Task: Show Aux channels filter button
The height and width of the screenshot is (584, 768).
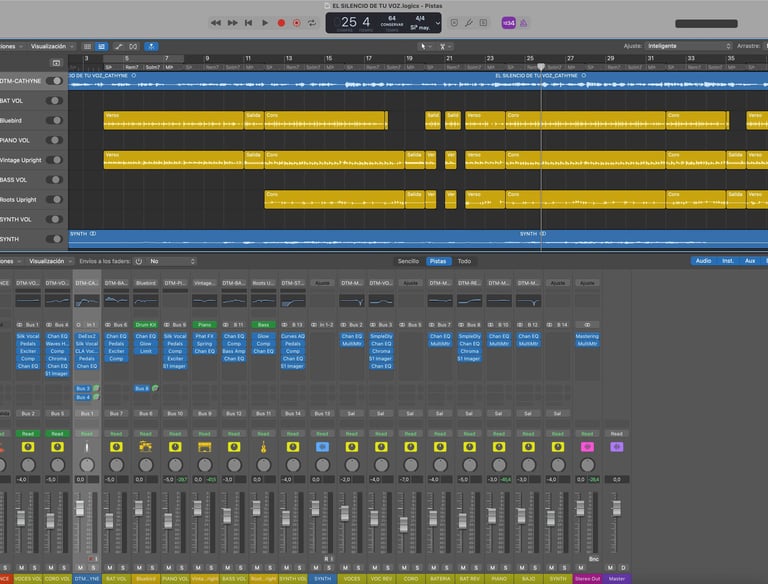Action: tap(751, 261)
